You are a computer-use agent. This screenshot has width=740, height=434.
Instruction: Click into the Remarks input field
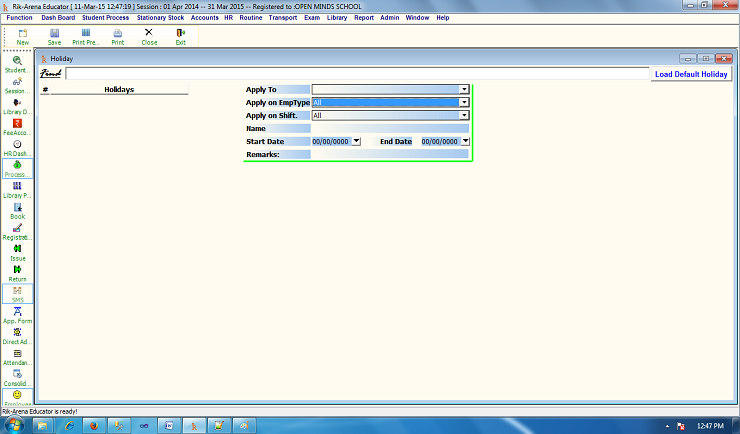tap(390, 155)
